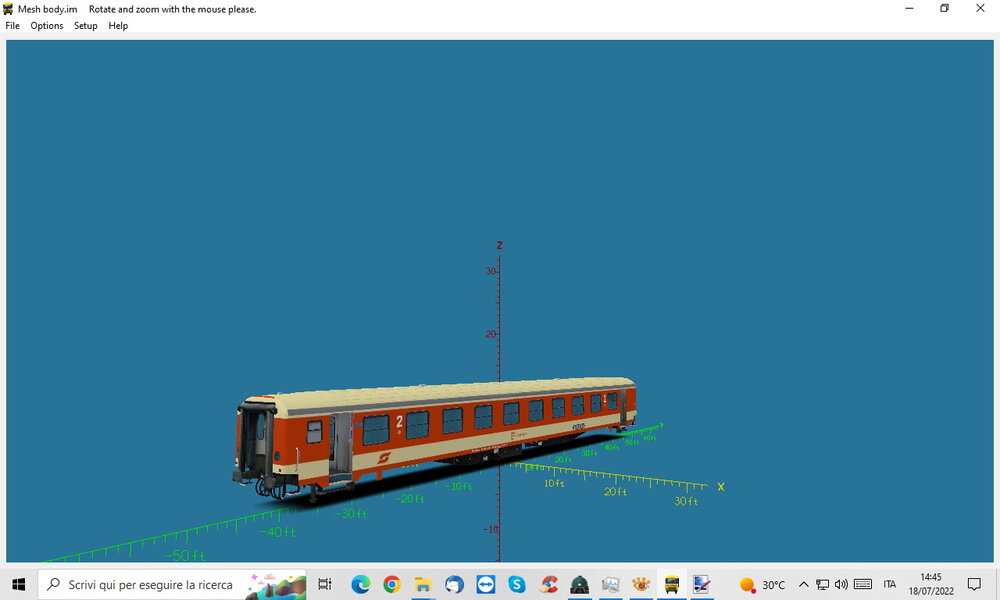Show hidden system tray icons
This screenshot has width=1000, height=600.
804,584
